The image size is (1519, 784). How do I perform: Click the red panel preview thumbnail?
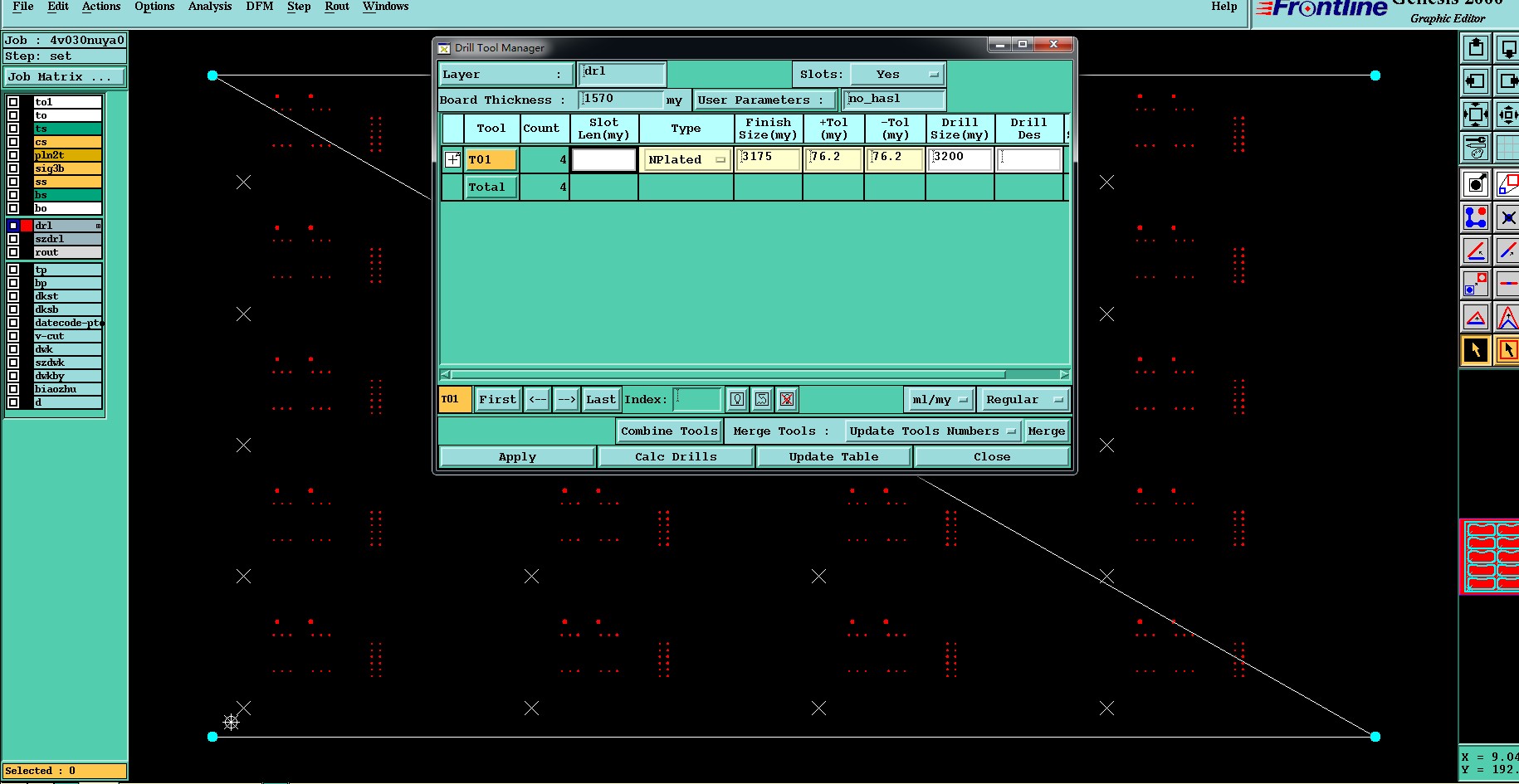tap(1490, 556)
